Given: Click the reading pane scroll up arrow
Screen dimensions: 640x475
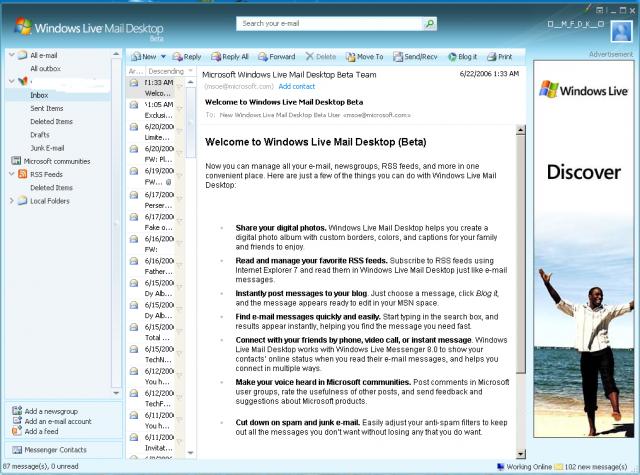Looking at the screenshot, I should [520, 130].
